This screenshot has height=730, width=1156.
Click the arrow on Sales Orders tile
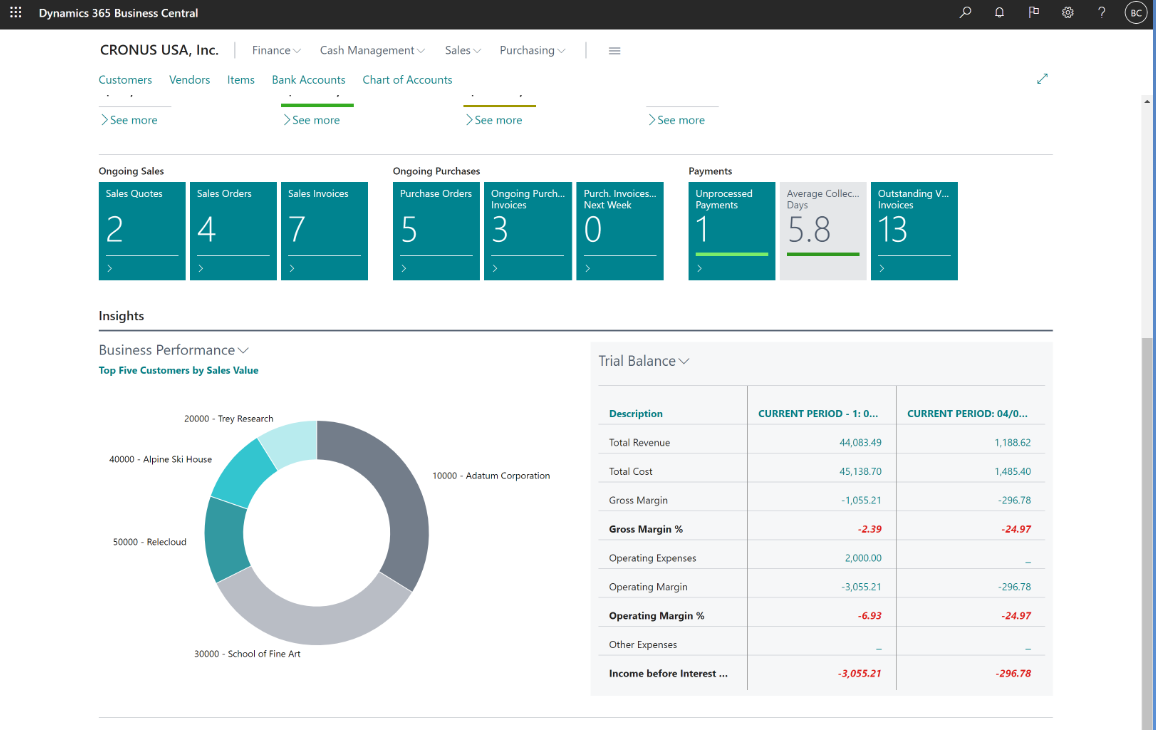[x=201, y=268]
